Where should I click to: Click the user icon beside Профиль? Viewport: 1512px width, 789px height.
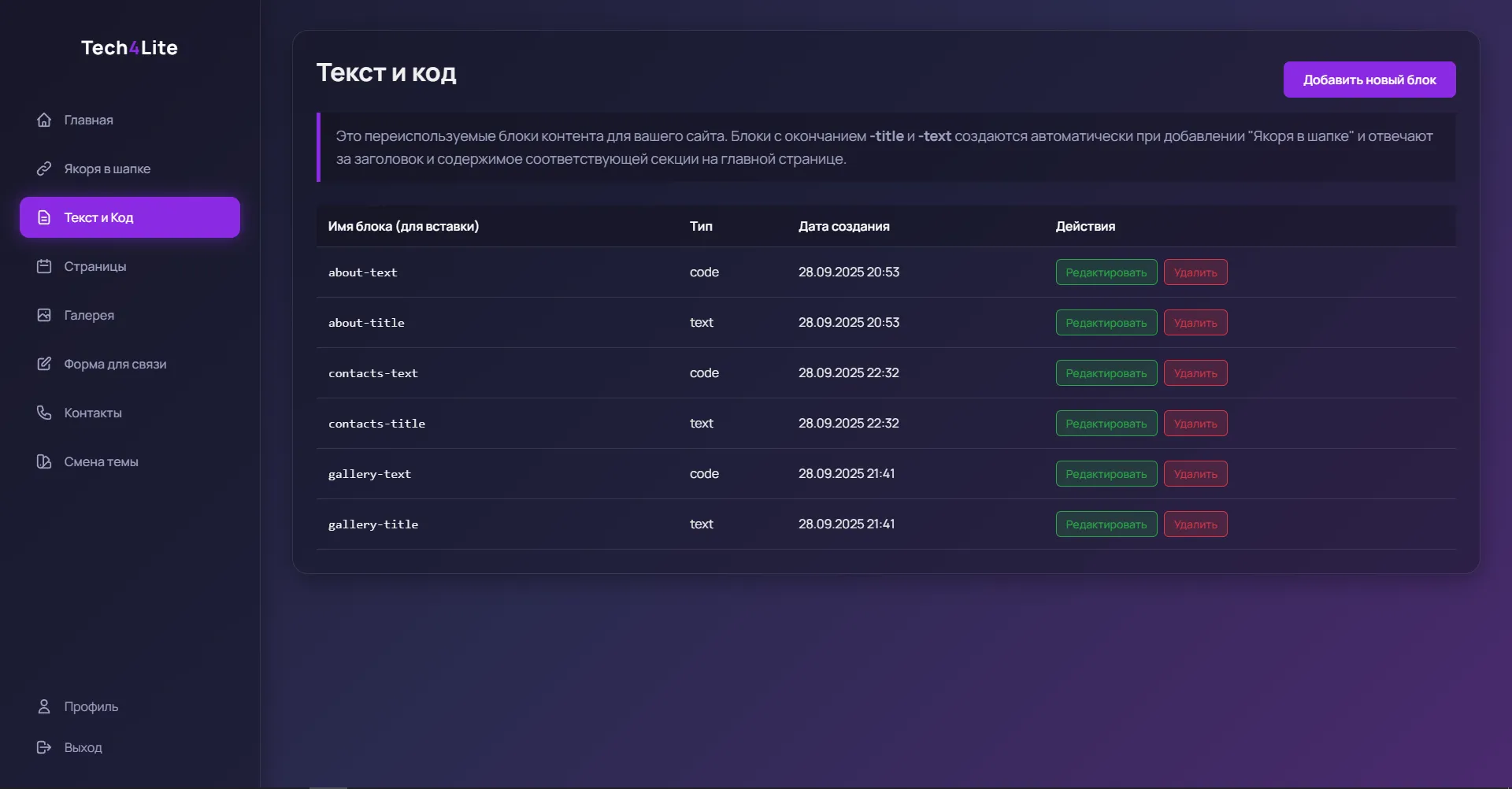[x=44, y=706]
